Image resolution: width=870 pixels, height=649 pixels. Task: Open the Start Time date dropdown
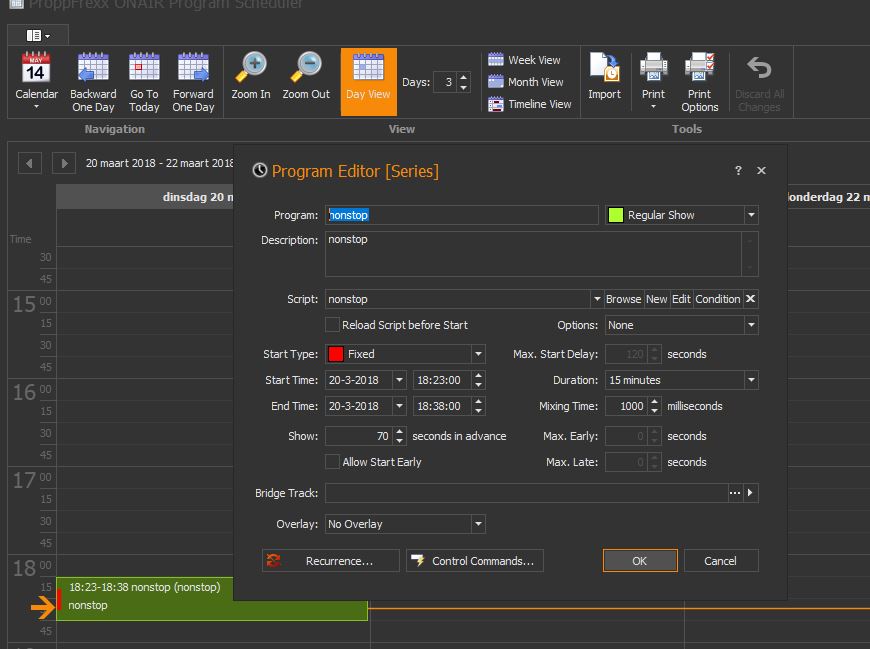pos(399,380)
